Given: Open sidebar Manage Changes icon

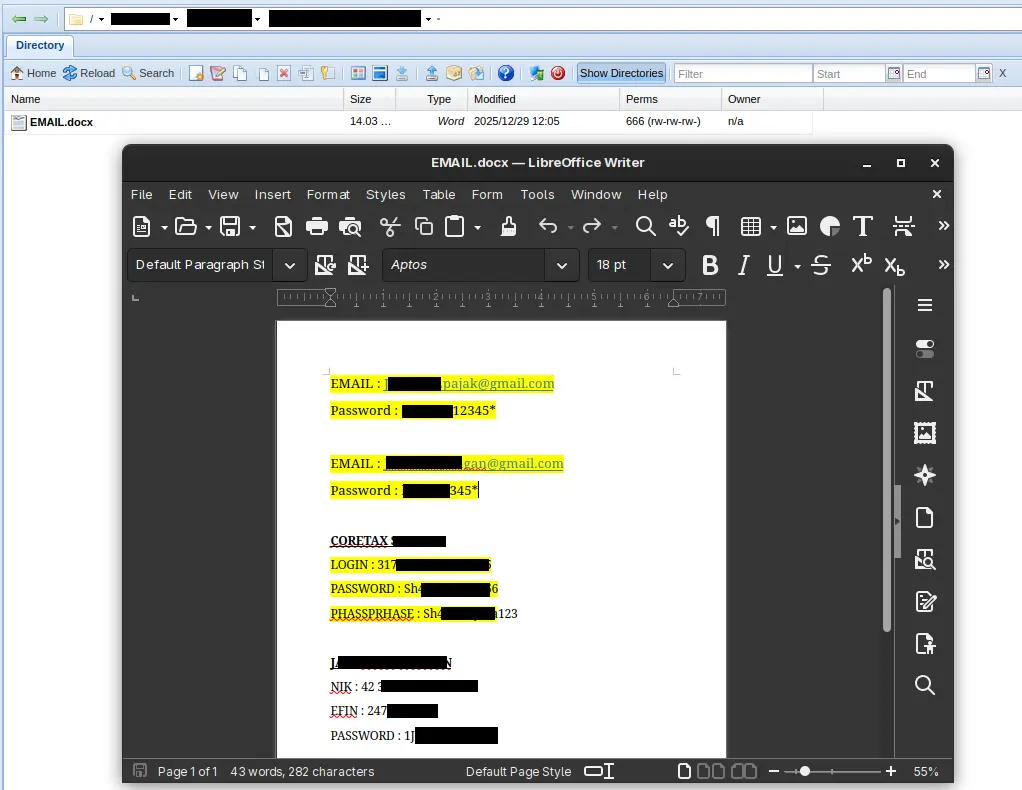Looking at the screenshot, I should [925, 602].
